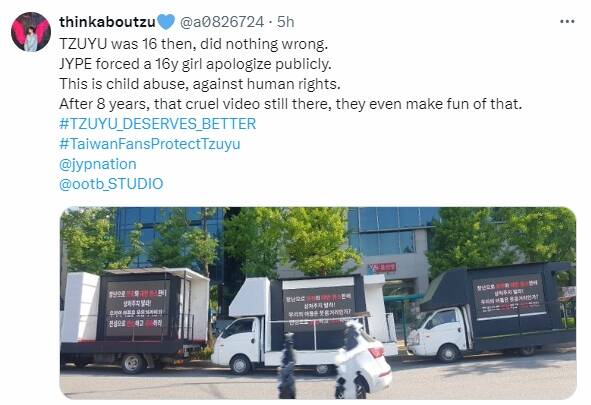Visit the @ootb_STUDIO mention
The image size is (591, 405).
point(111,184)
